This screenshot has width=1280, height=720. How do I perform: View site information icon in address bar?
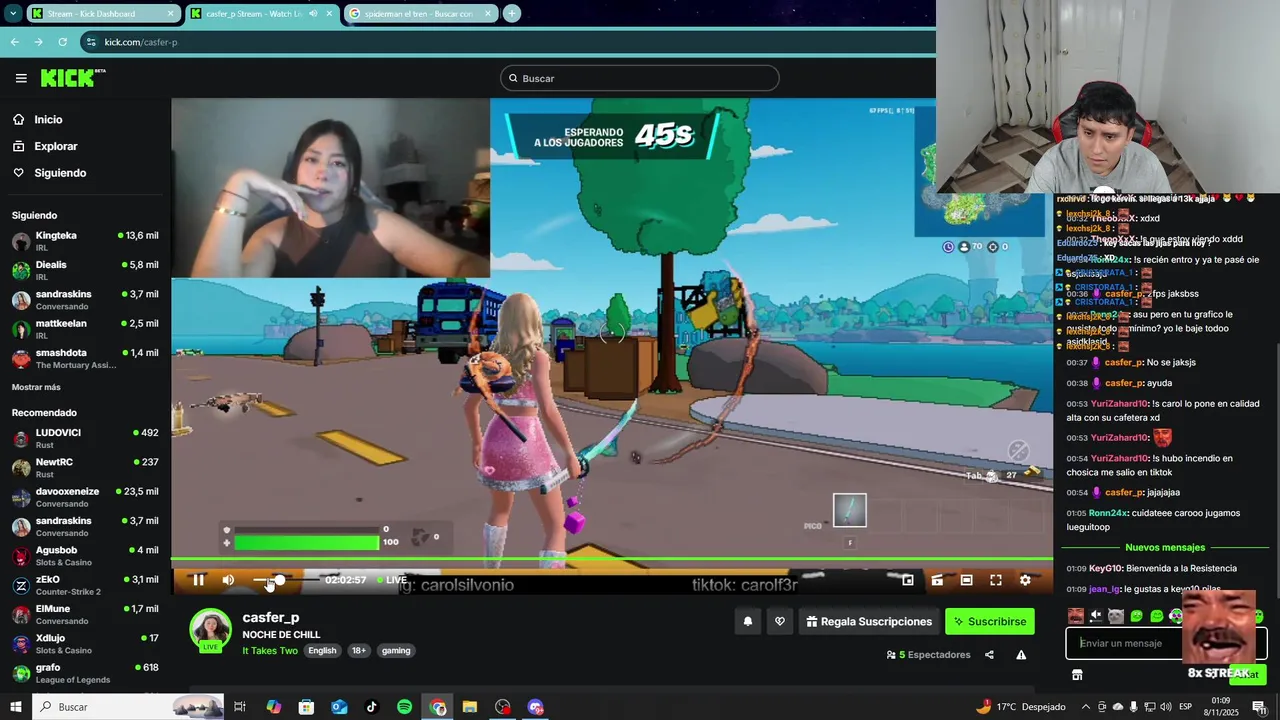91,42
